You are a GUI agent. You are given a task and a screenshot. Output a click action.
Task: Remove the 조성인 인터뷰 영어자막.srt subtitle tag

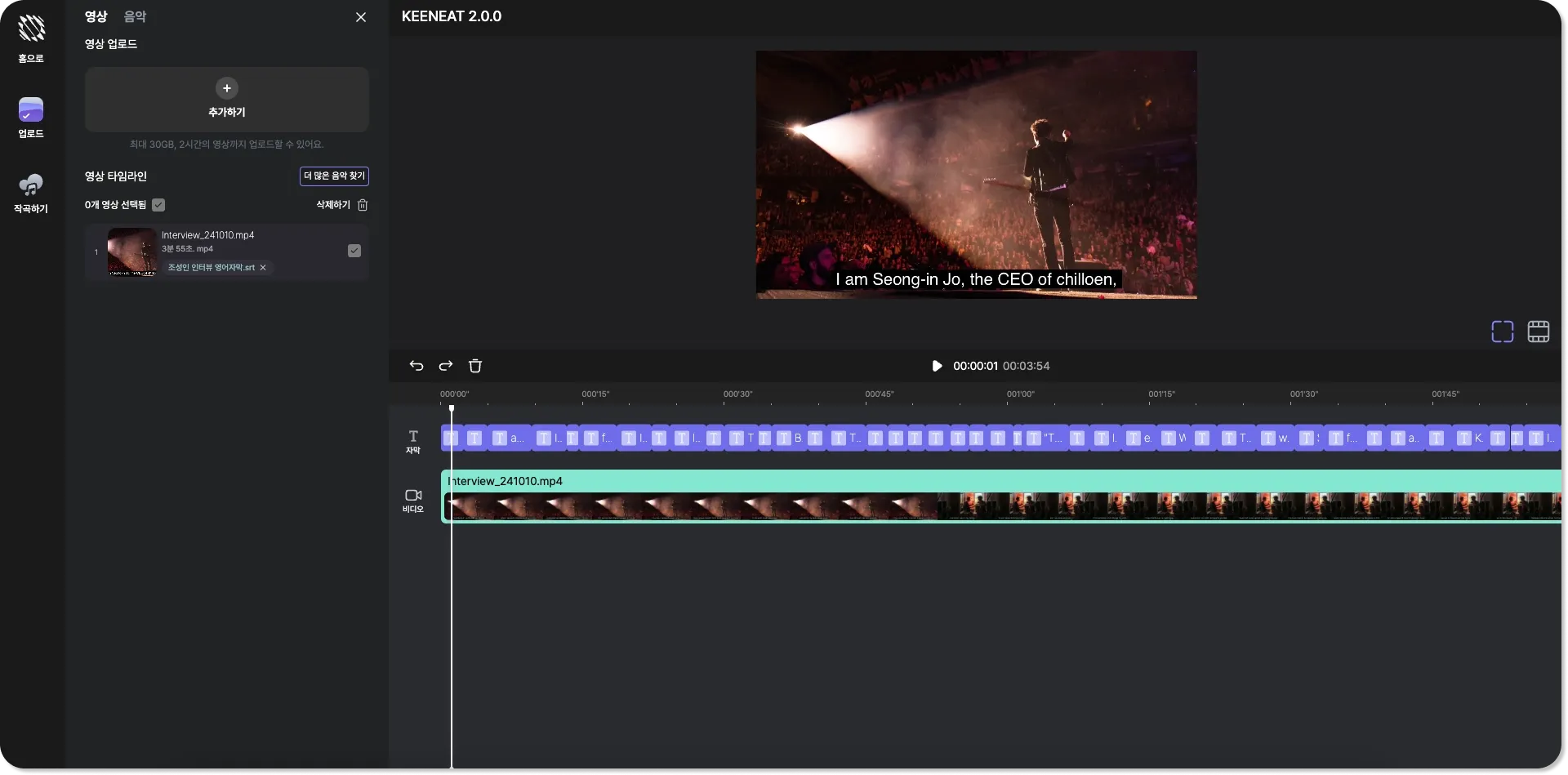pos(263,268)
